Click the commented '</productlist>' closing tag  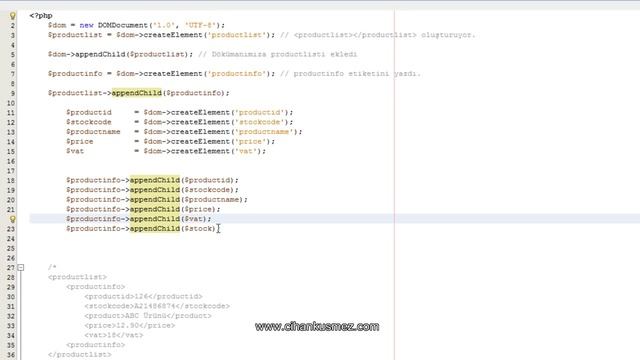80,355
